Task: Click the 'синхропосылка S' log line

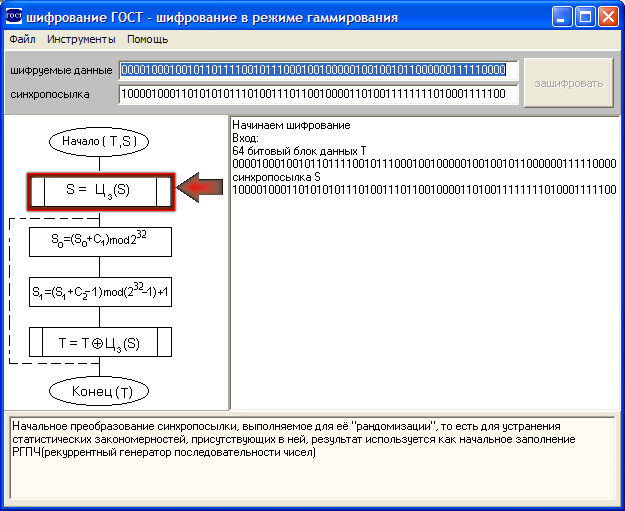Action: point(276,177)
